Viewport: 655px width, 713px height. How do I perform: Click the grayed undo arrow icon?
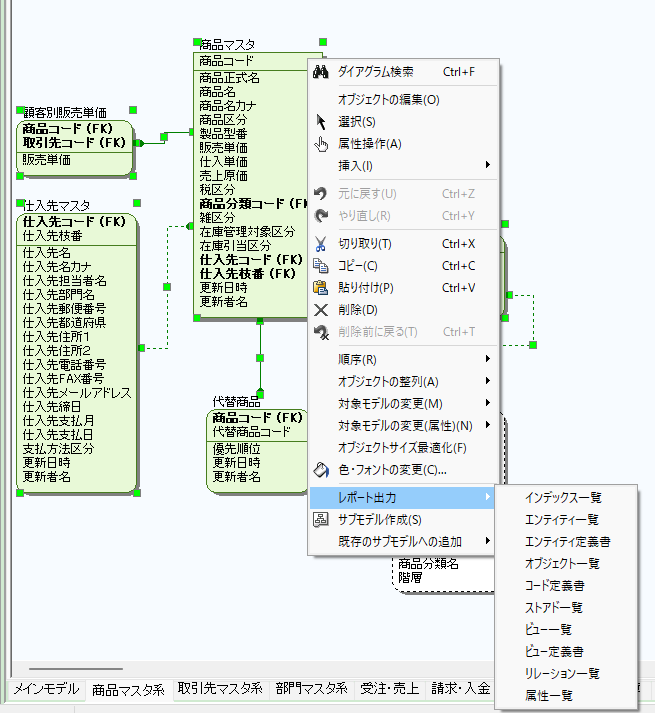[x=321, y=194]
